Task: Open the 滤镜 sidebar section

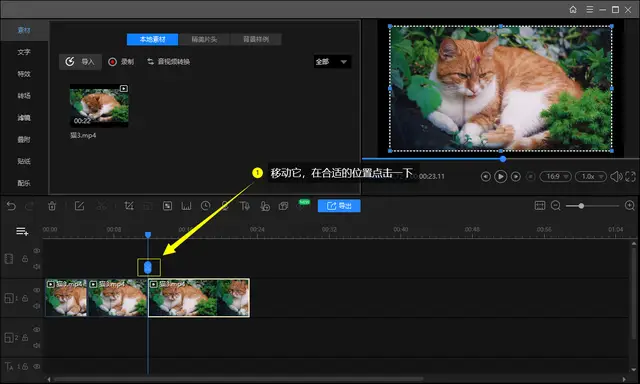Action: pos(24,118)
